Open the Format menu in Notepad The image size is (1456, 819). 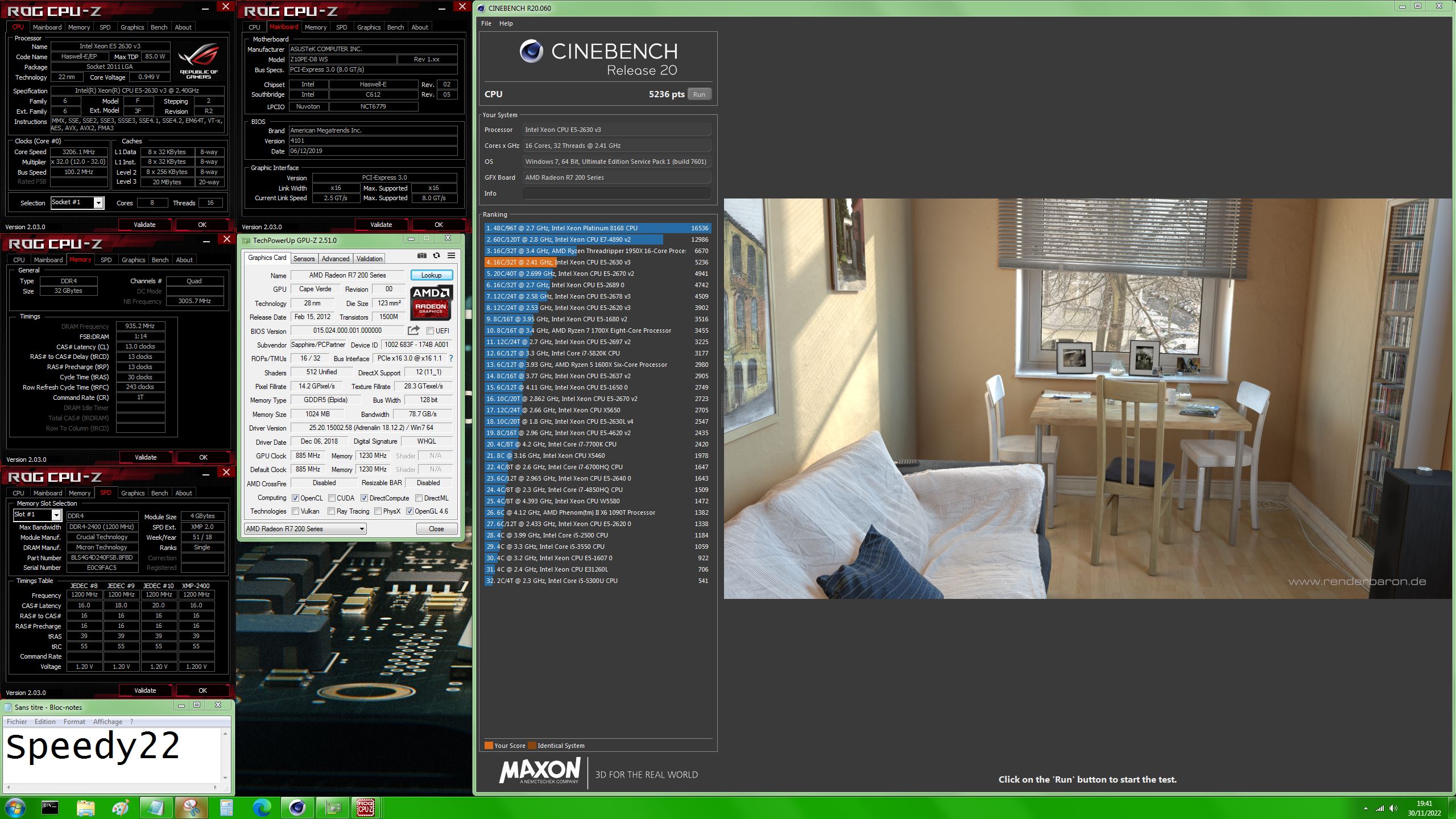[x=74, y=722]
